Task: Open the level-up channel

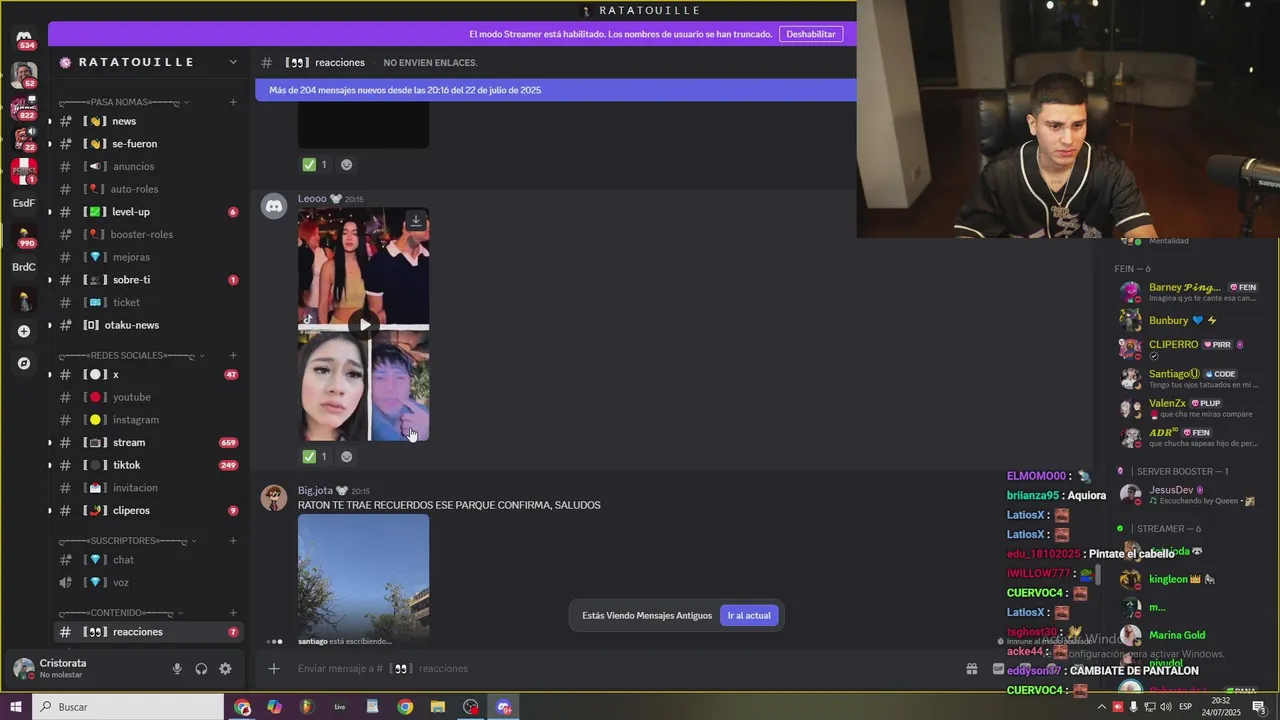Action: click(x=148, y=212)
